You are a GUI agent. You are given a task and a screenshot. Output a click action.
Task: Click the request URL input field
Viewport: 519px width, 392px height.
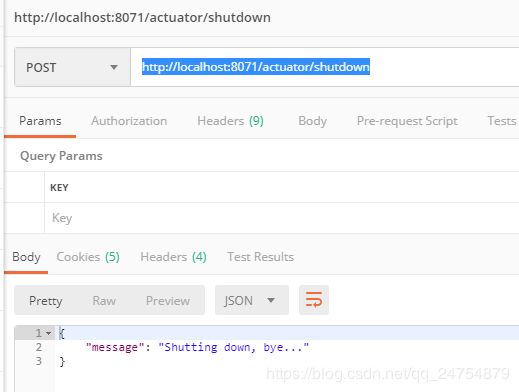325,67
